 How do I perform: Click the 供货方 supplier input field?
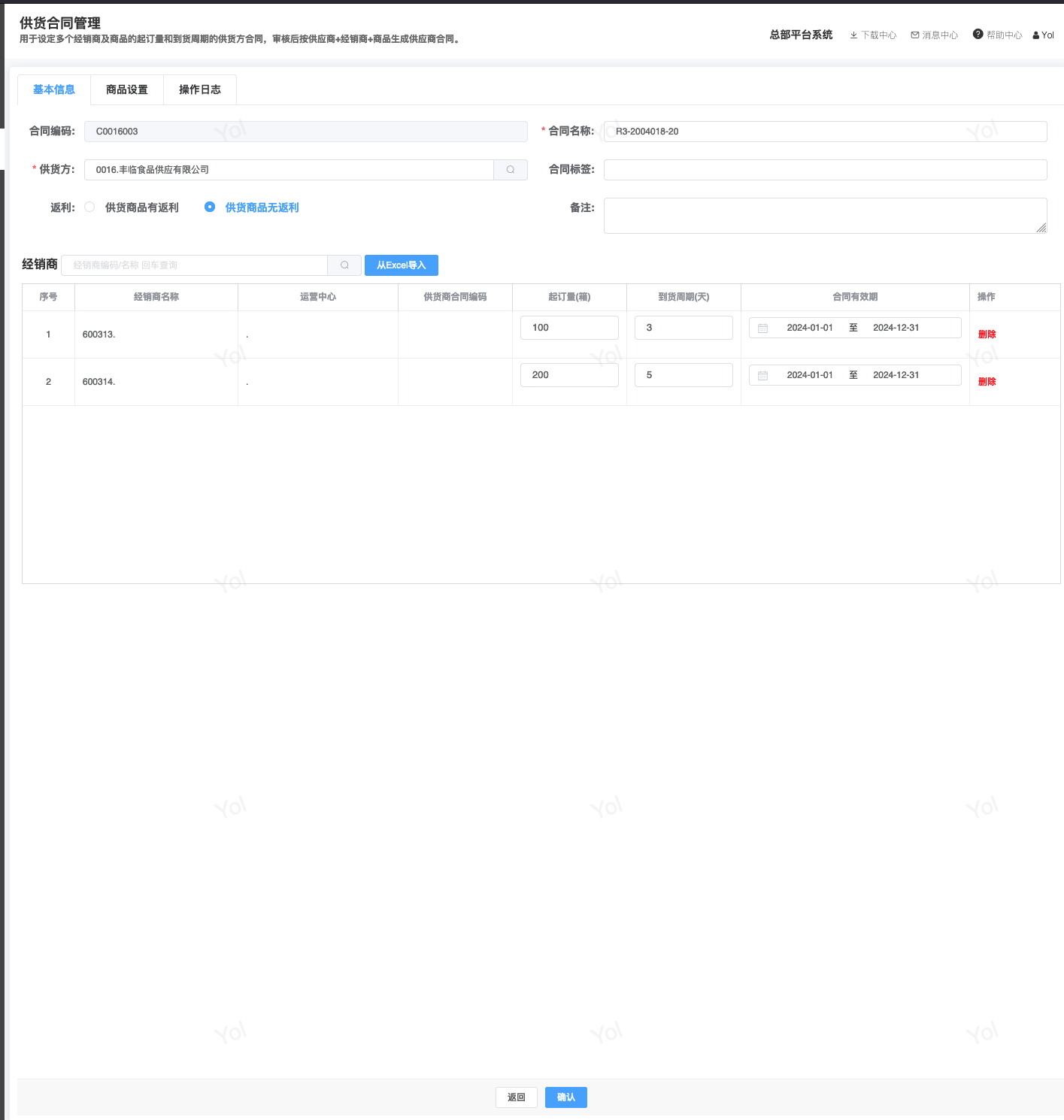click(x=289, y=170)
